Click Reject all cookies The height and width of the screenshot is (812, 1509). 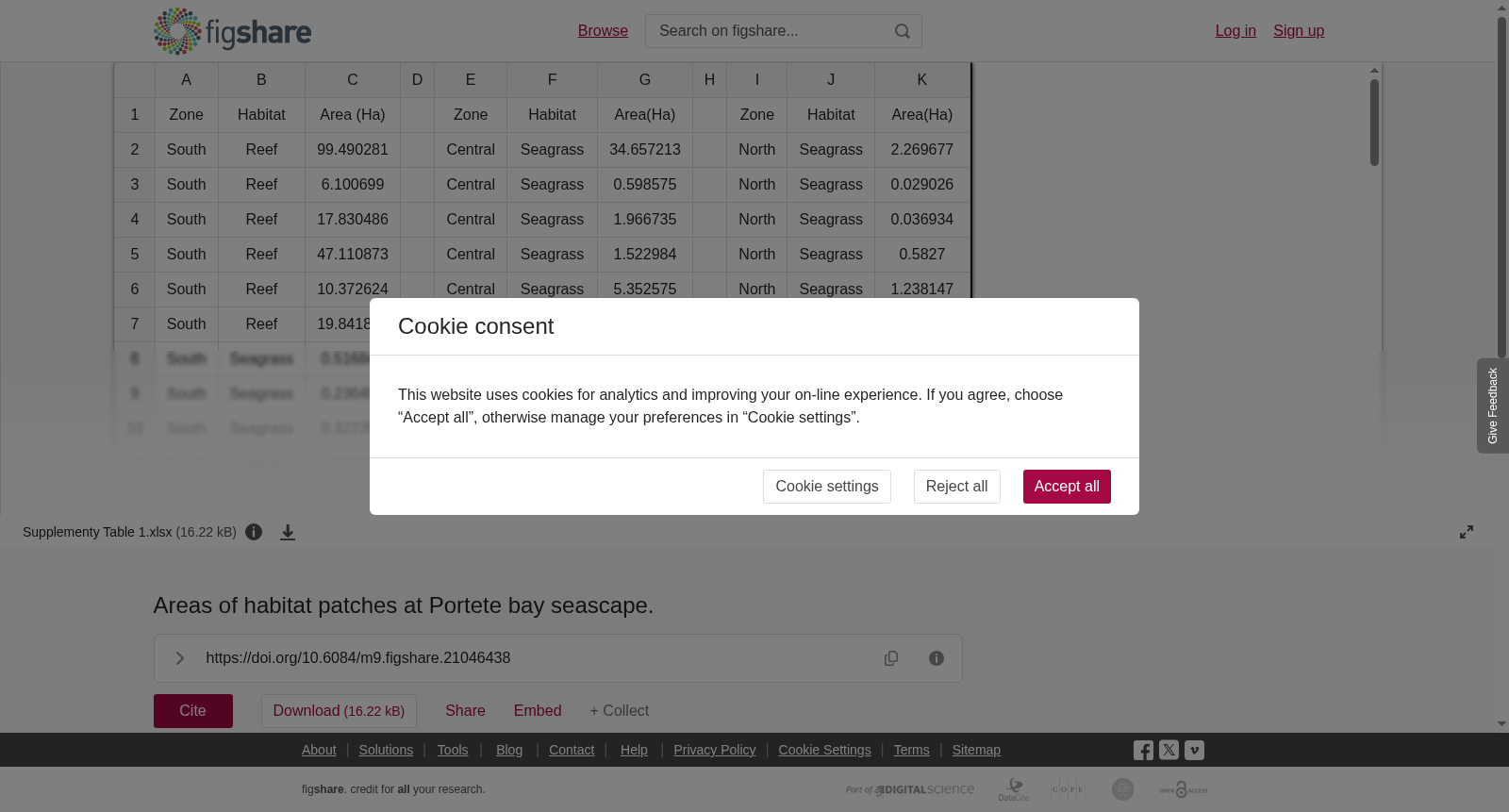click(956, 487)
